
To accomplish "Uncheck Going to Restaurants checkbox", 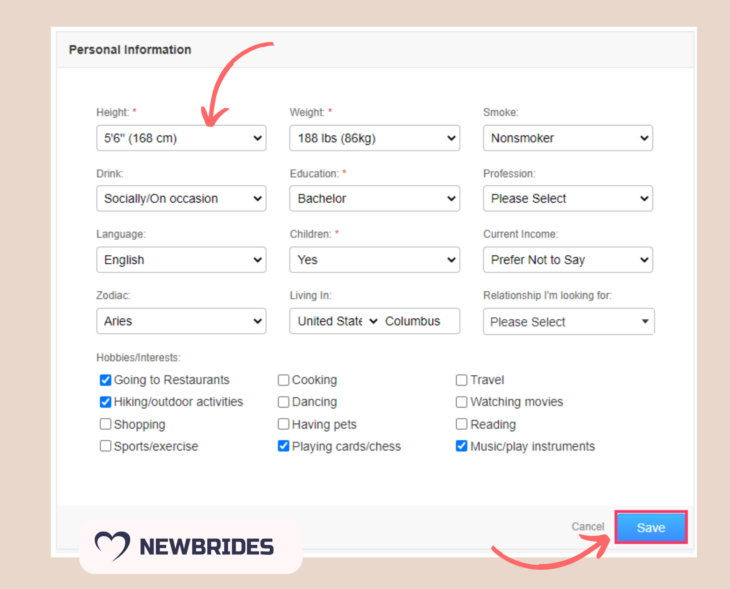I will click(106, 380).
